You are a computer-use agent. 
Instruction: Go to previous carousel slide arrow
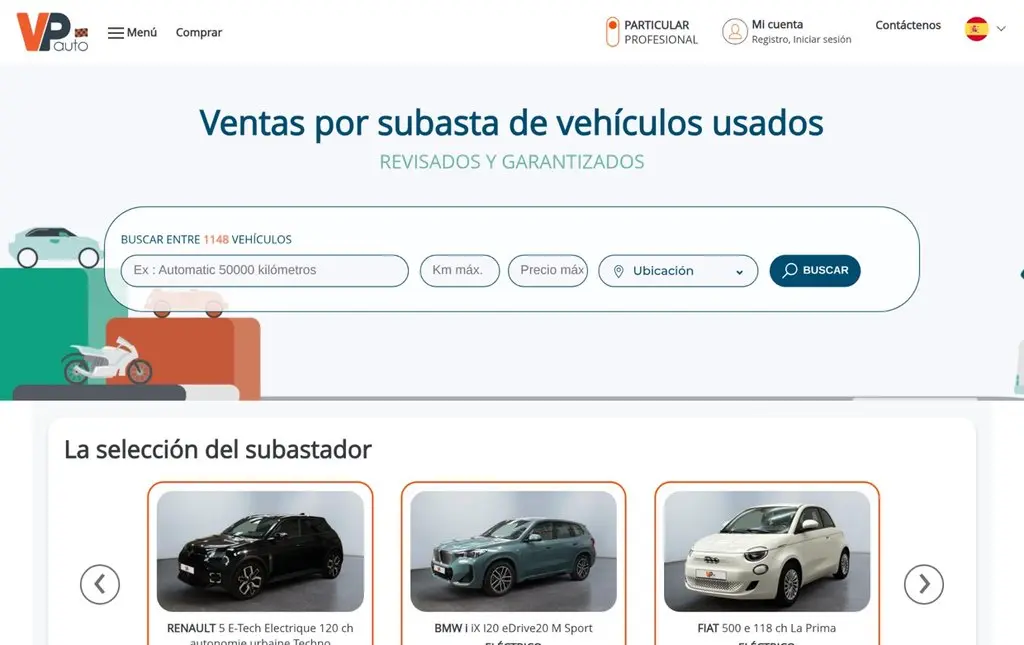pyautogui.click(x=100, y=584)
